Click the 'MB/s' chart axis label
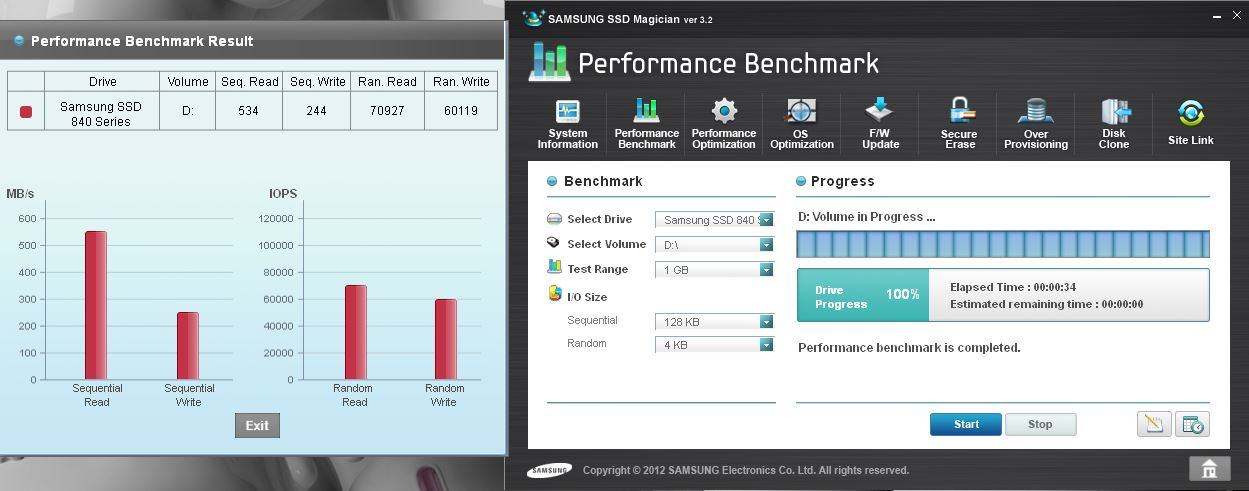This screenshot has height=491, width=1249. tap(21, 194)
